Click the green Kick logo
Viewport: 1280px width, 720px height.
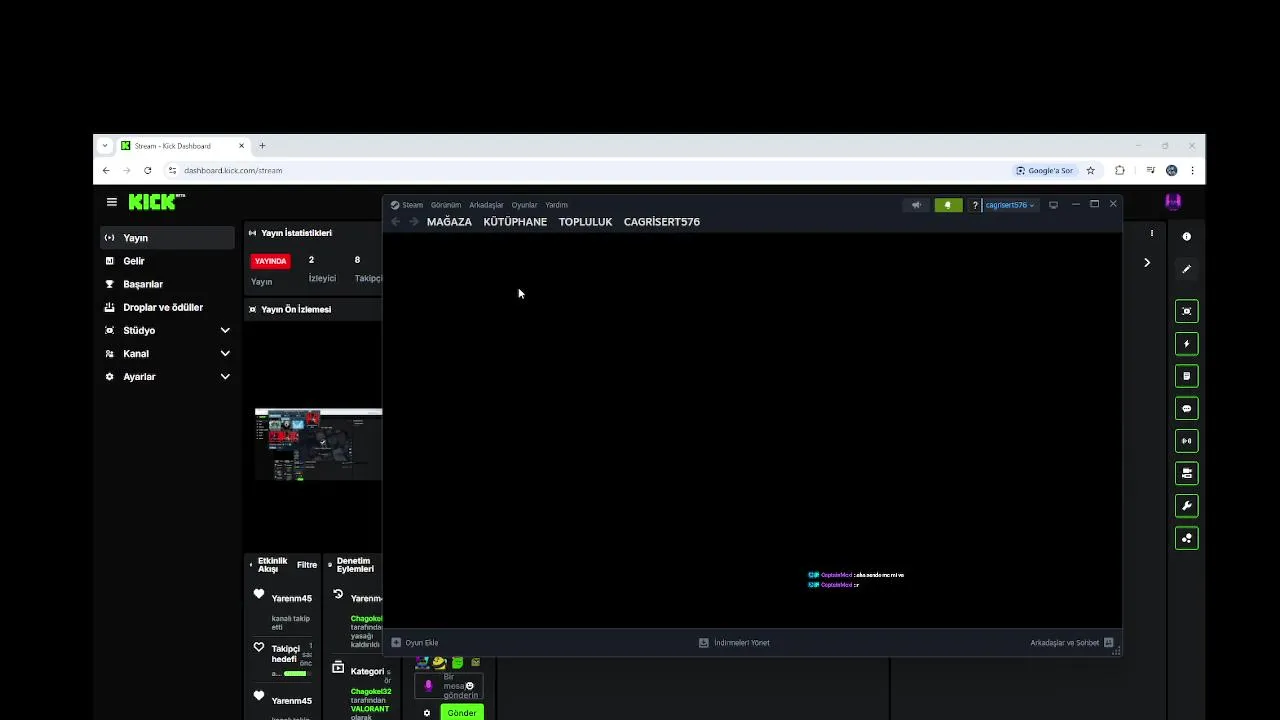coord(156,202)
